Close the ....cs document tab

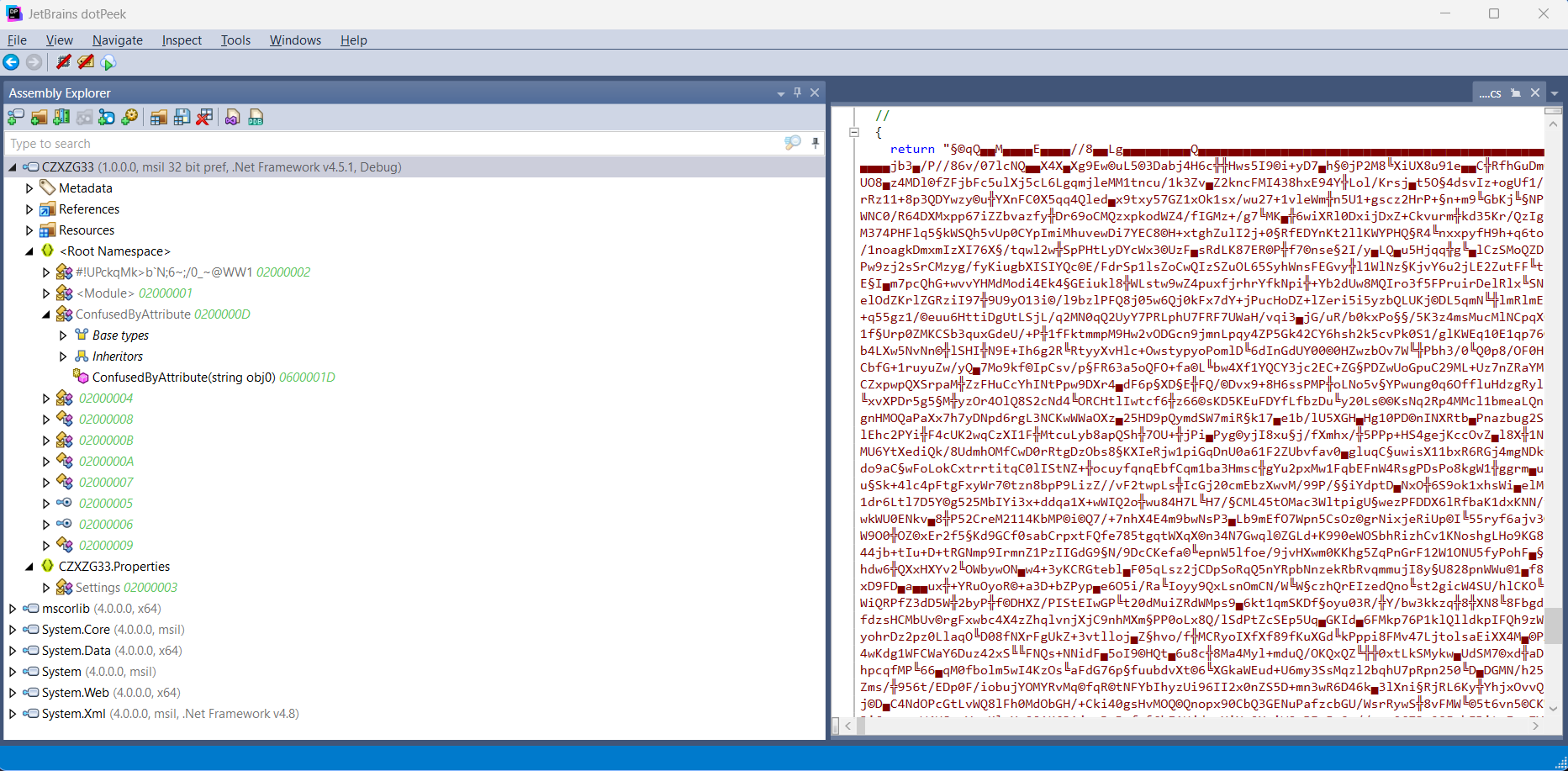pyautogui.click(x=1535, y=92)
